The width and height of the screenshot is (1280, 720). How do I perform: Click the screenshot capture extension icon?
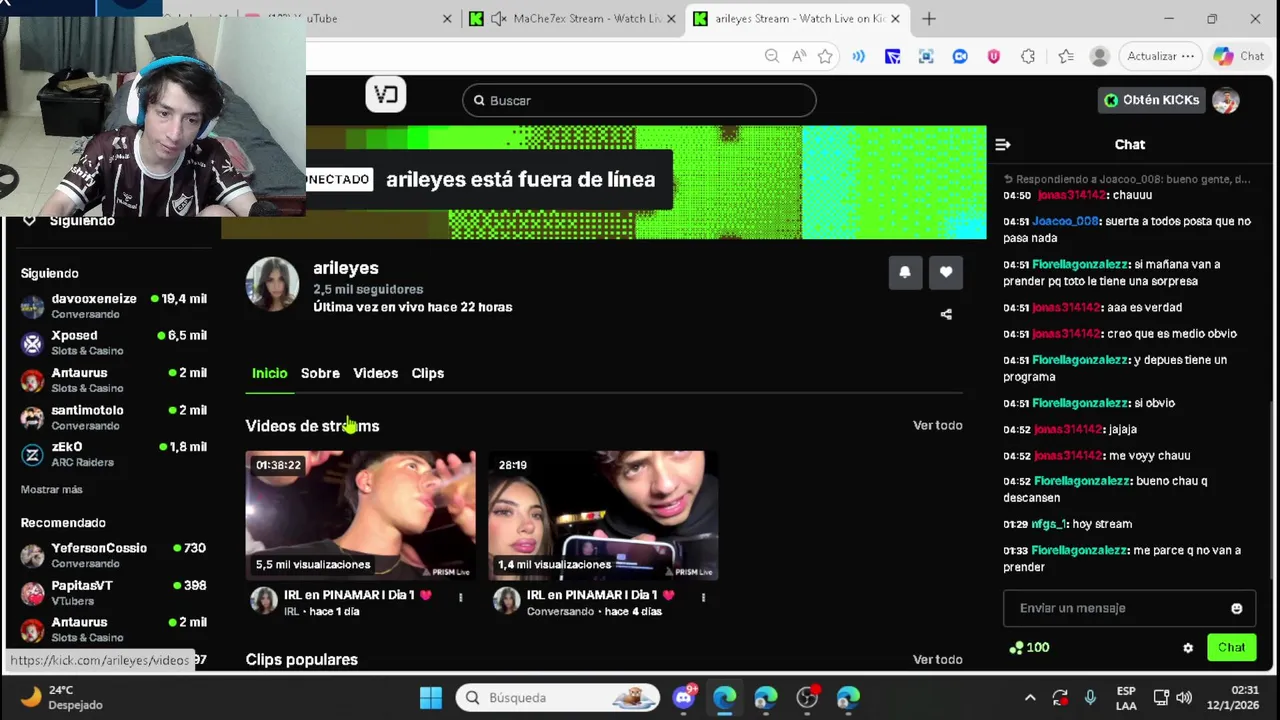pyautogui.click(x=926, y=56)
